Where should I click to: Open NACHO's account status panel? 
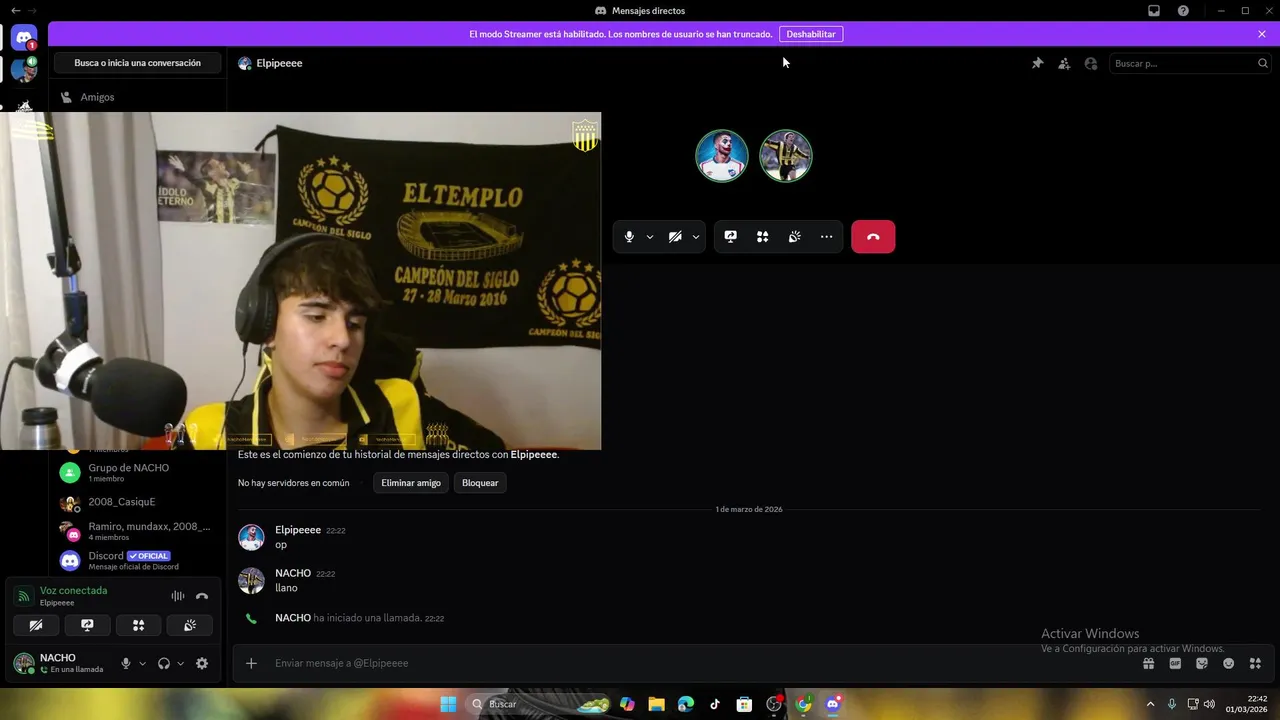(x=60, y=663)
